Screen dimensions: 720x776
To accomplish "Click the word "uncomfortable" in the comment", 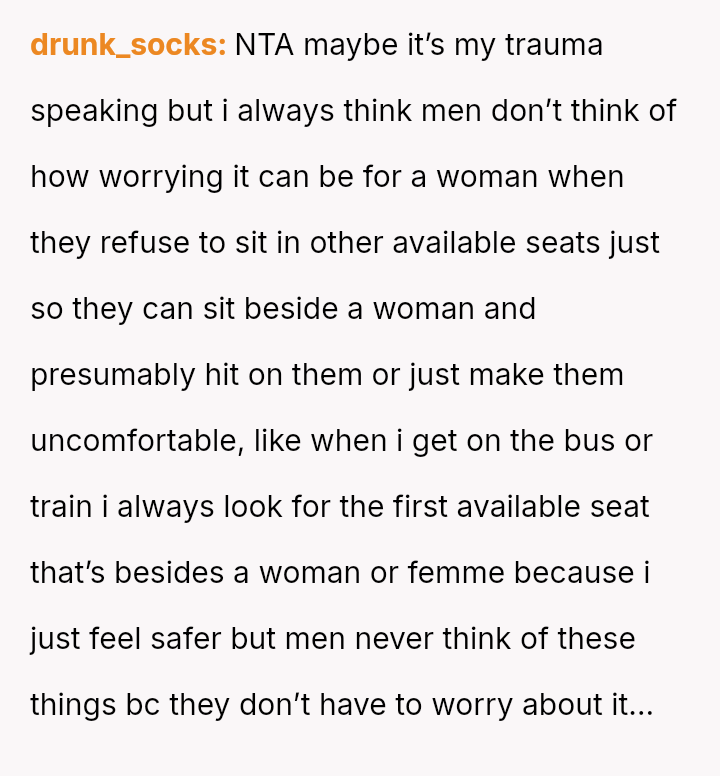I will tap(136, 441).
